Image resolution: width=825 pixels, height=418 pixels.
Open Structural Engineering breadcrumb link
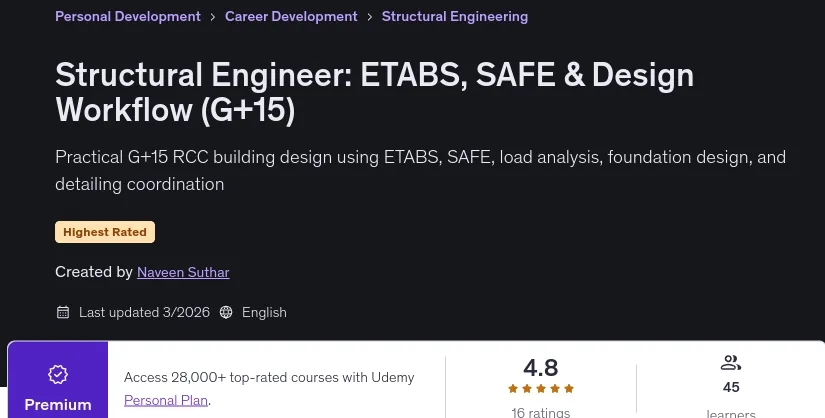point(455,16)
